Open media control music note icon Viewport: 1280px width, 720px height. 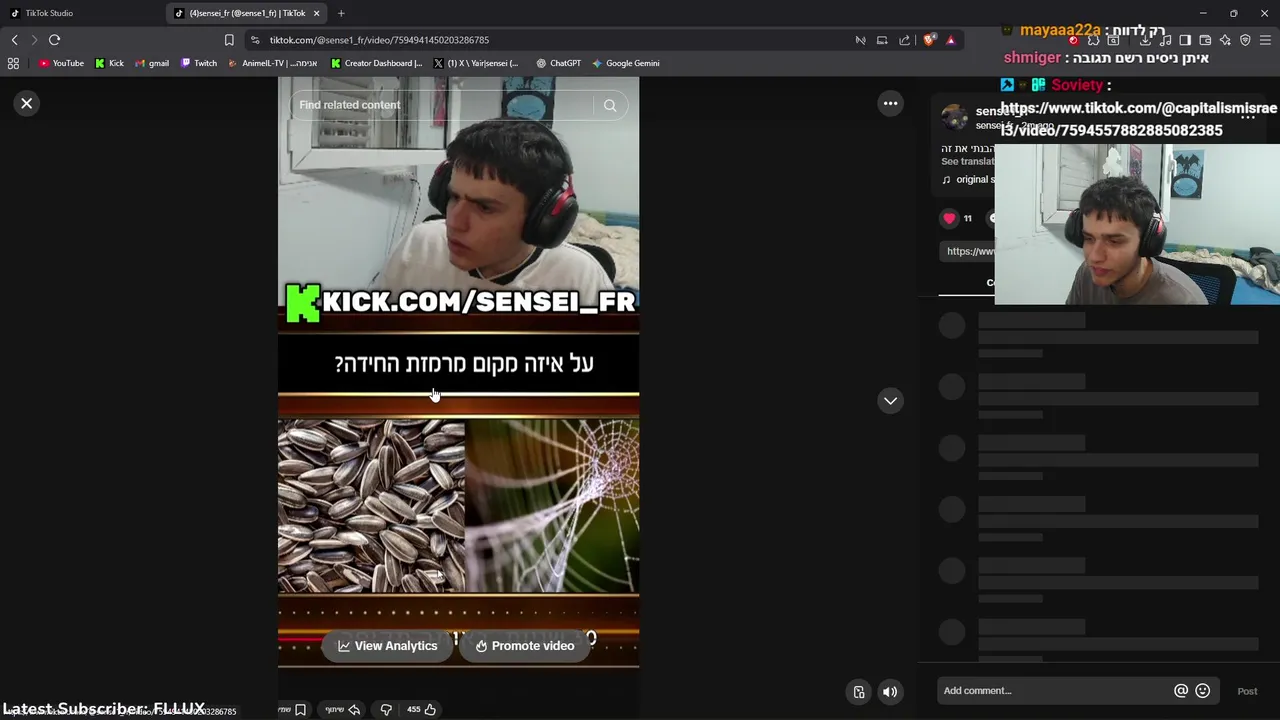1166,40
